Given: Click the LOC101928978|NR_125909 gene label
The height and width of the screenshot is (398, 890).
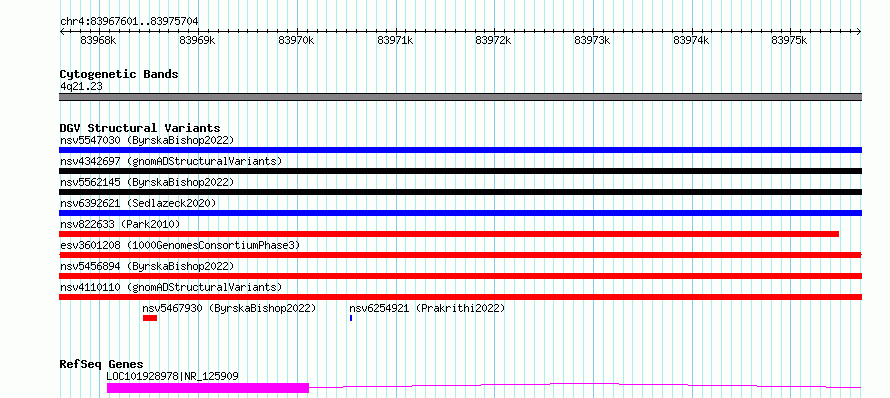Looking at the screenshot, I should point(173,376).
